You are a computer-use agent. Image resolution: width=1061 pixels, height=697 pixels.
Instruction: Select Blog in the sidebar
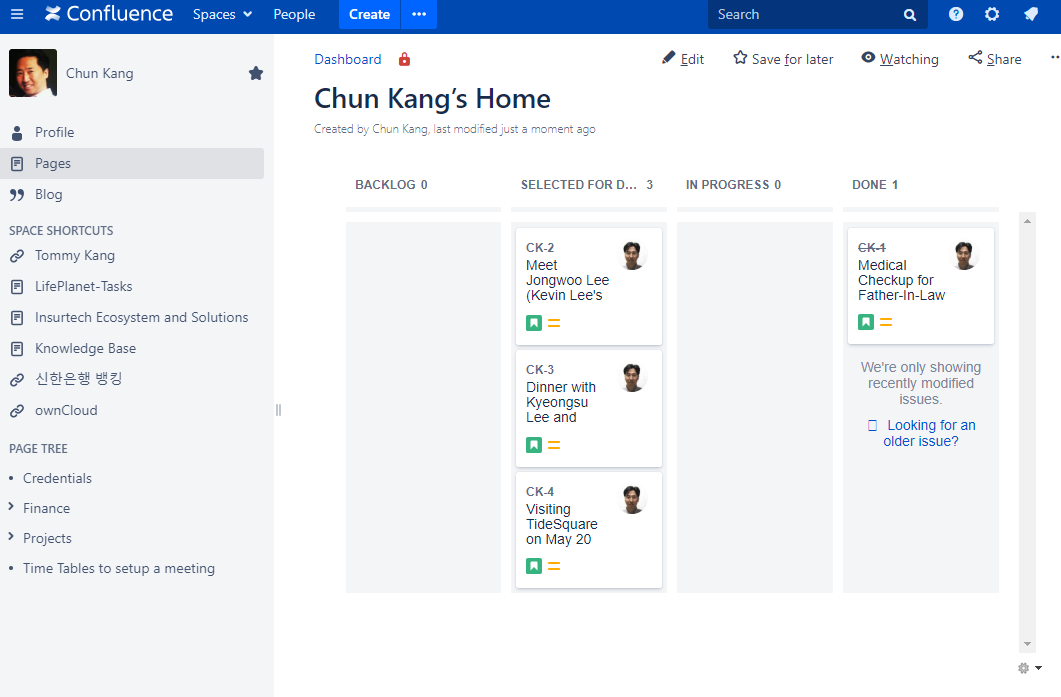pos(48,194)
